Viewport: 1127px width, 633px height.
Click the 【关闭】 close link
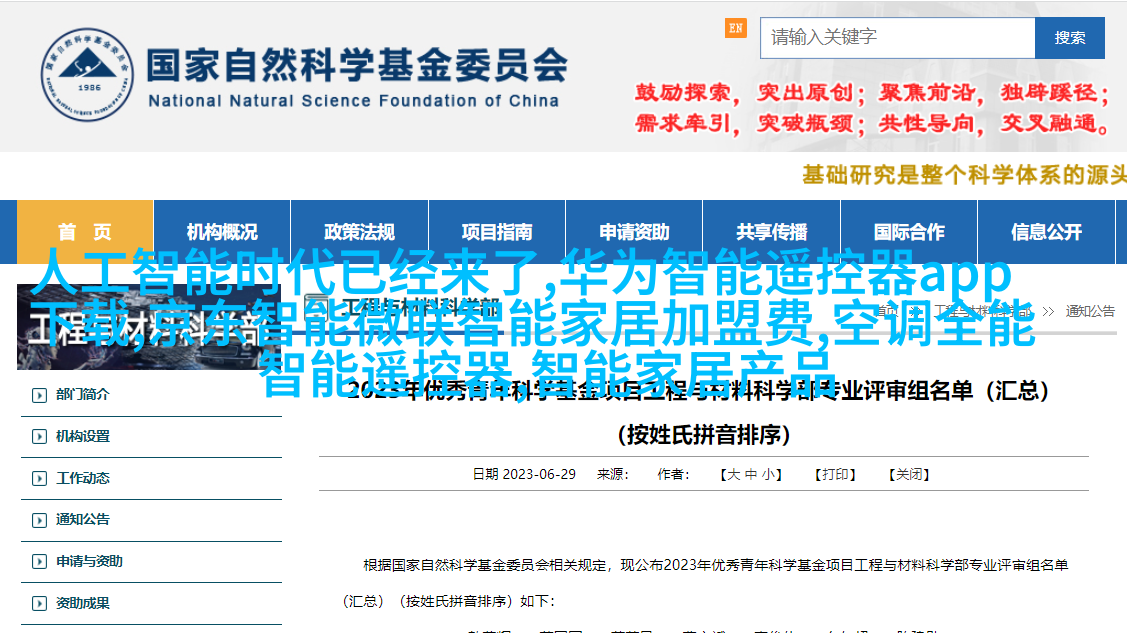908,474
